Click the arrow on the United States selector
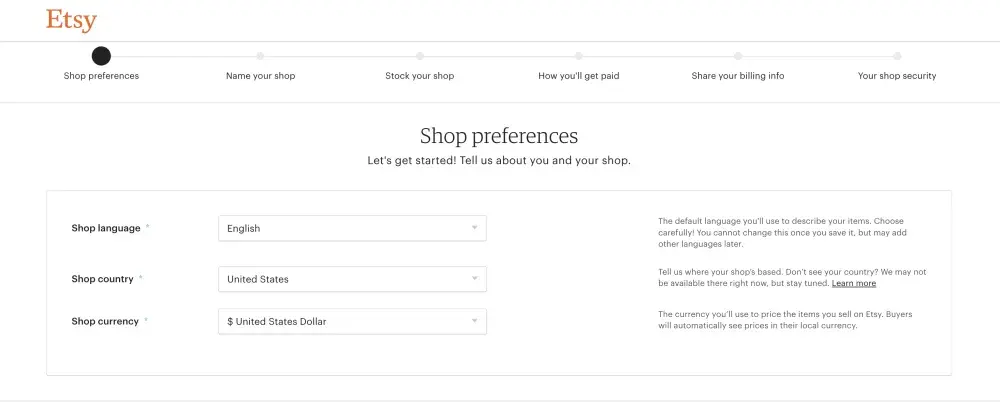 pos(475,279)
